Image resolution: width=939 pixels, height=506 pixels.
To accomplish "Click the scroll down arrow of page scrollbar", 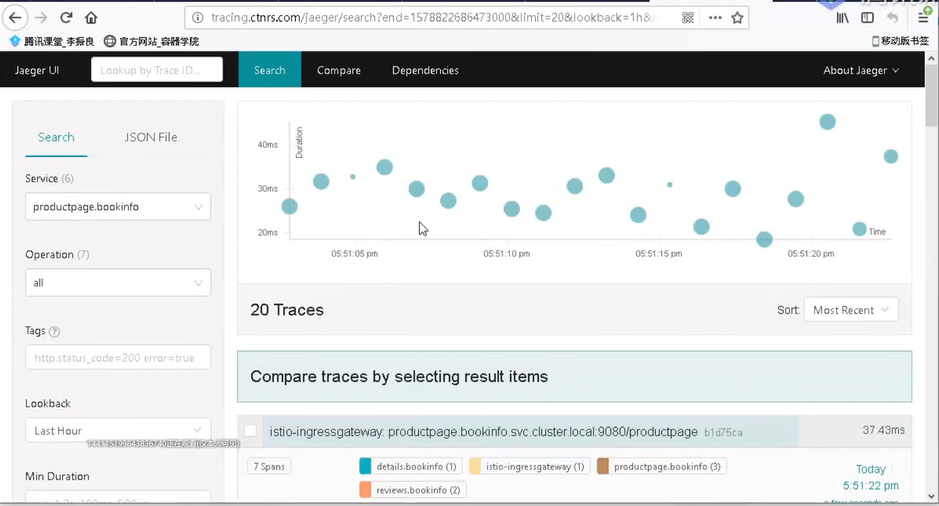I will coord(931,496).
